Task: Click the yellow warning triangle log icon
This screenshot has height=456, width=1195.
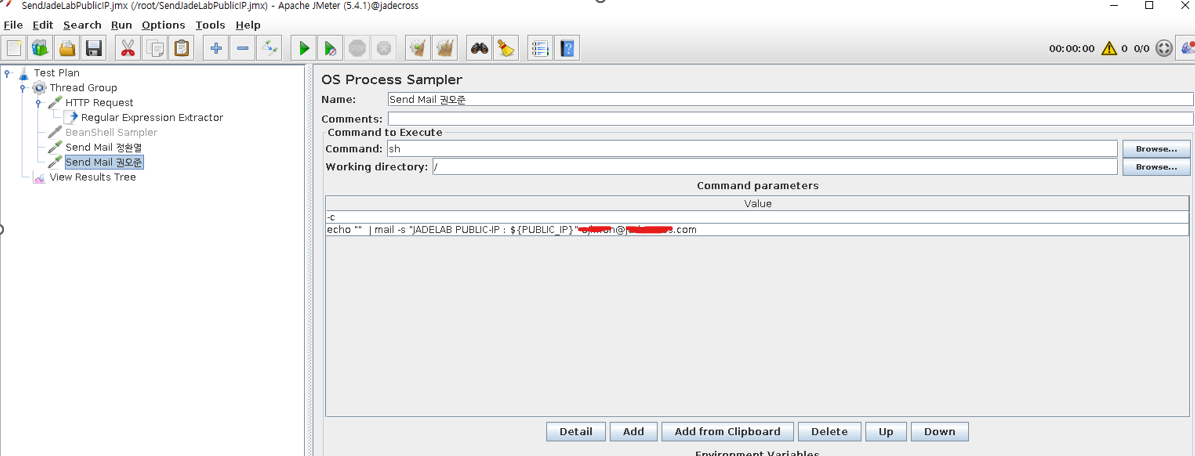Action: click(1108, 48)
